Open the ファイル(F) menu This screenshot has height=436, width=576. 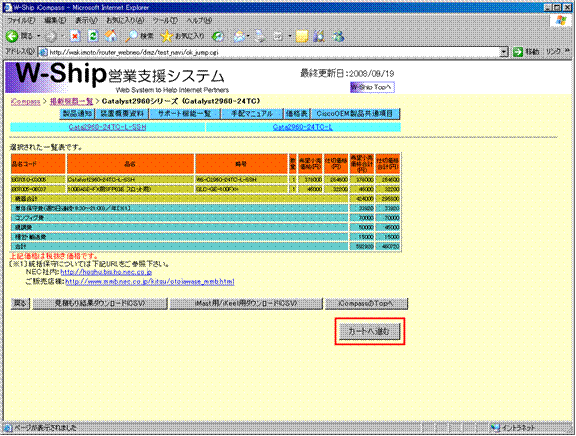point(21,21)
